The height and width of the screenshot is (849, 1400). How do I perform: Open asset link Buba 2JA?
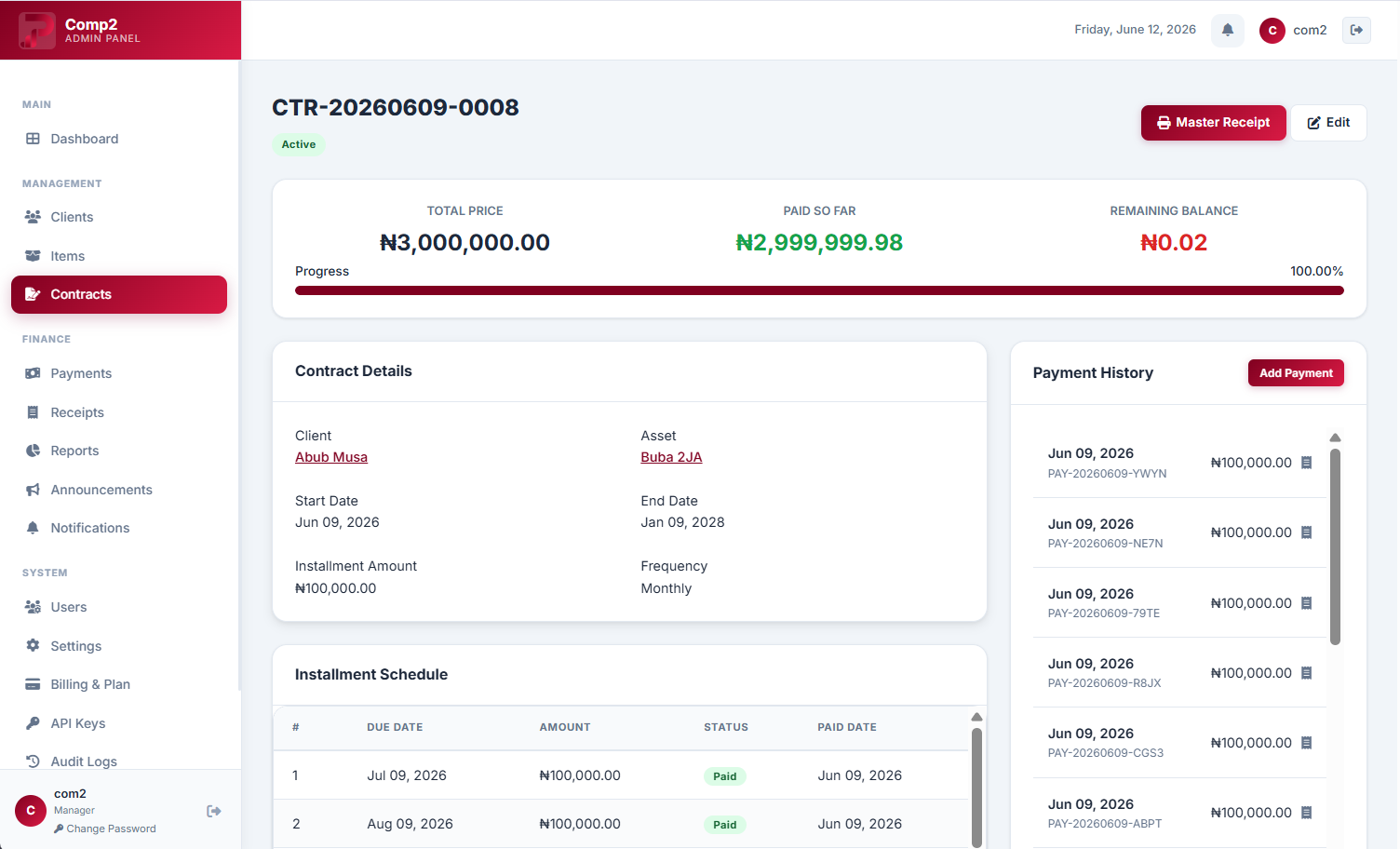click(x=671, y=457)
